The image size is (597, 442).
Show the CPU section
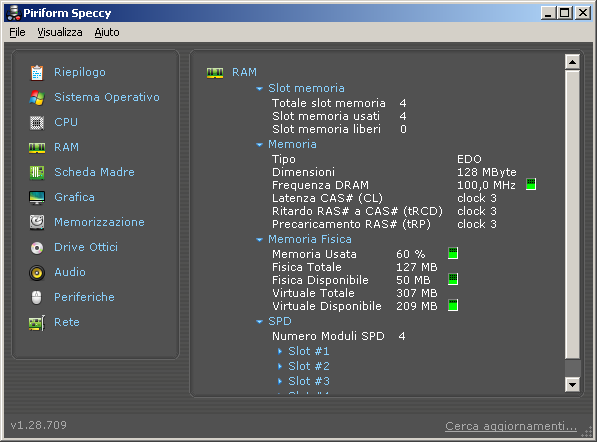click(x=66, y=122)
